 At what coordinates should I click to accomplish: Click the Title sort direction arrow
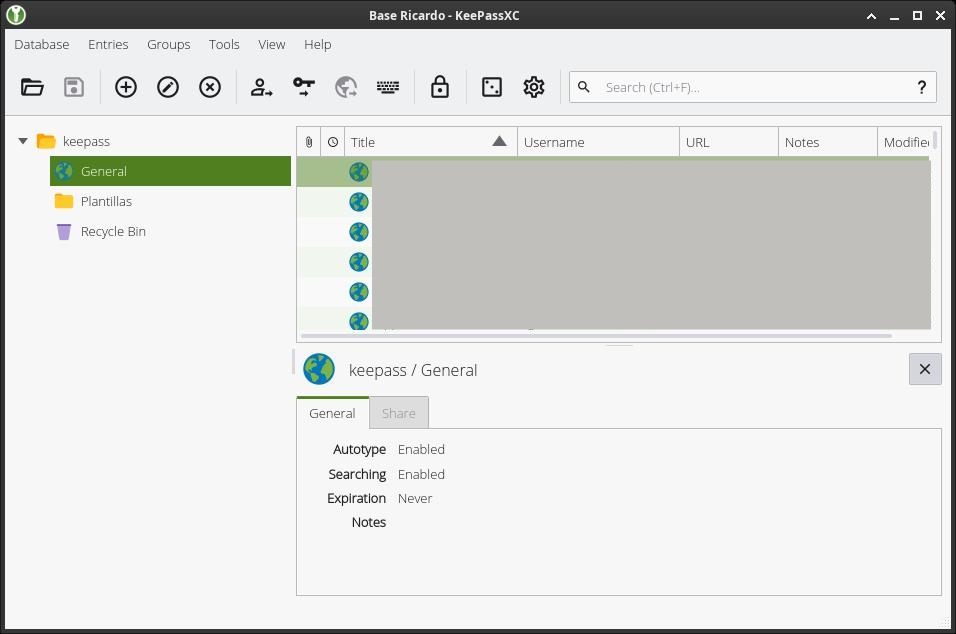coord(499,141)
